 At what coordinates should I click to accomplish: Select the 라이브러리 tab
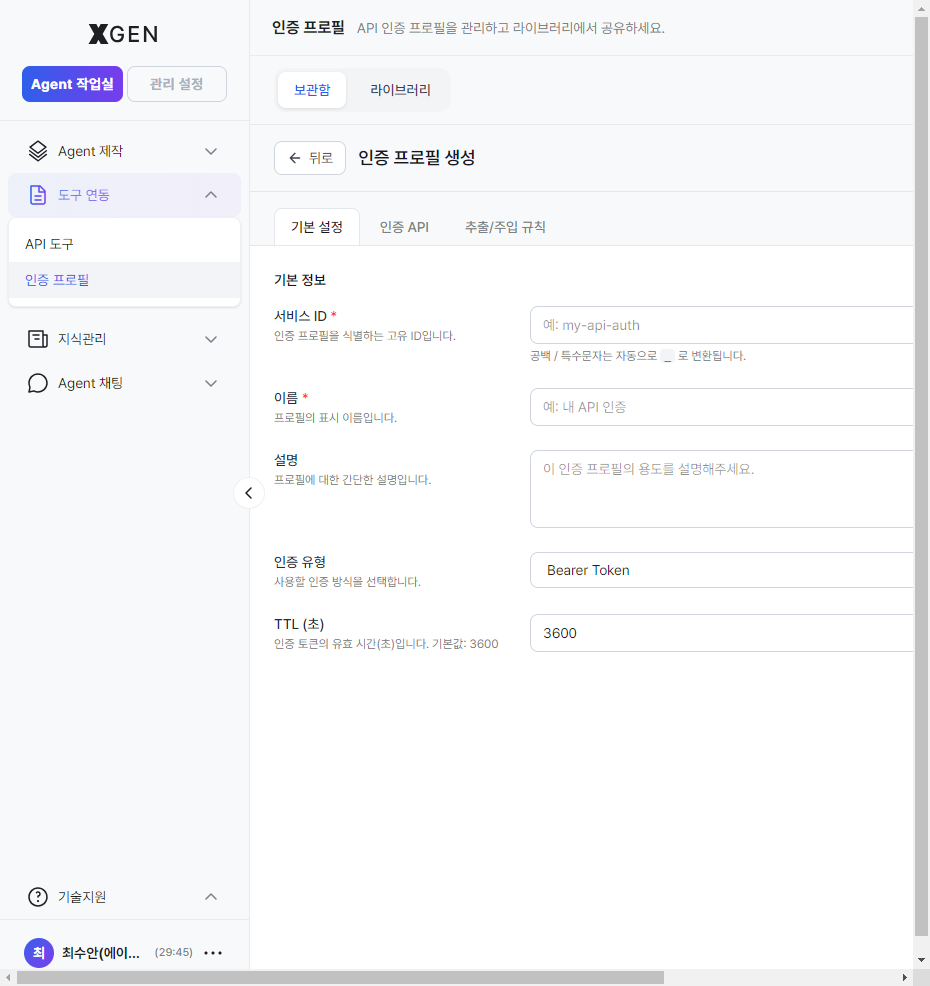click(400, 90)
